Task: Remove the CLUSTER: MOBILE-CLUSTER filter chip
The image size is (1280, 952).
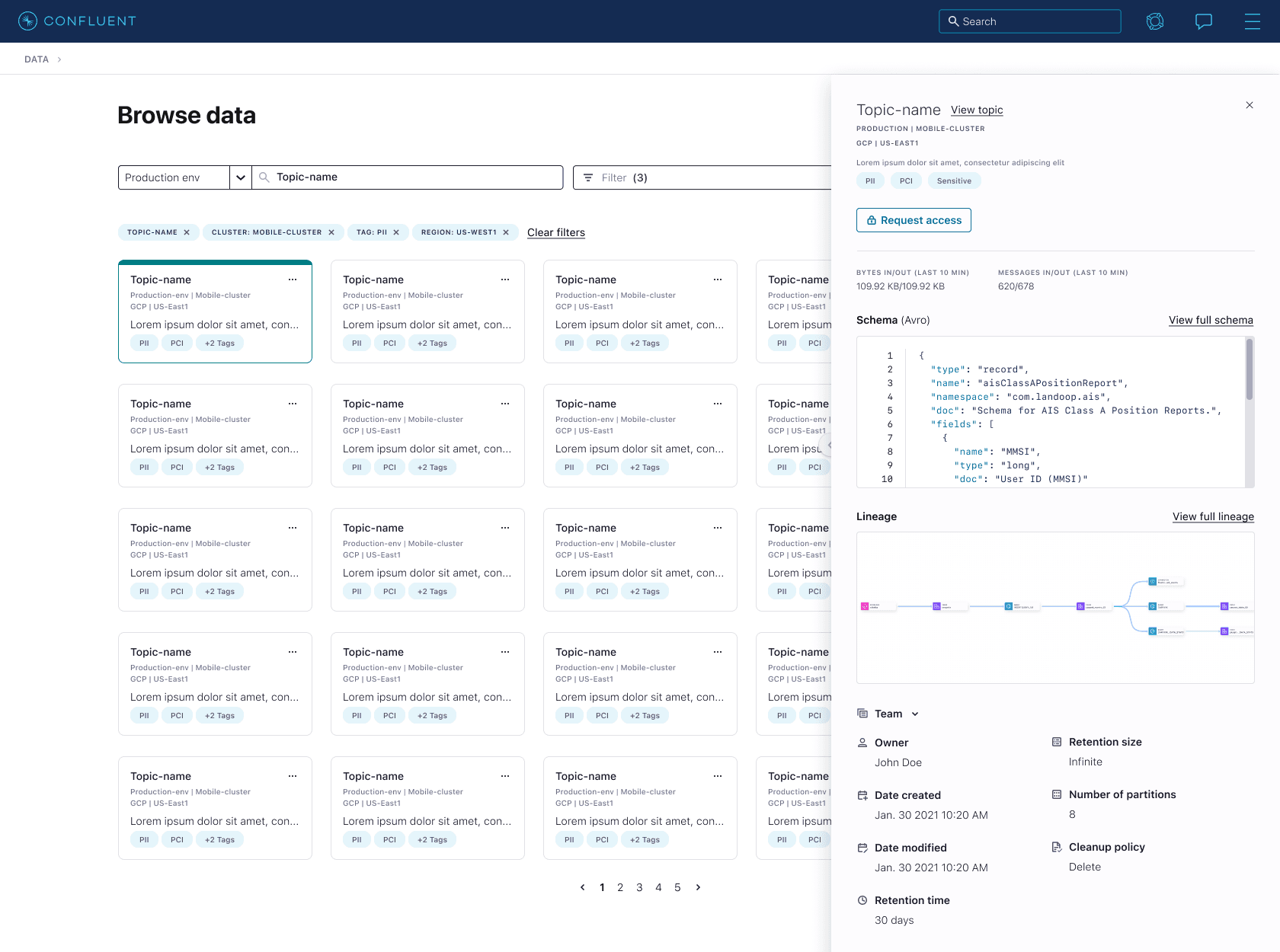Action: click(x=331, y=232)
